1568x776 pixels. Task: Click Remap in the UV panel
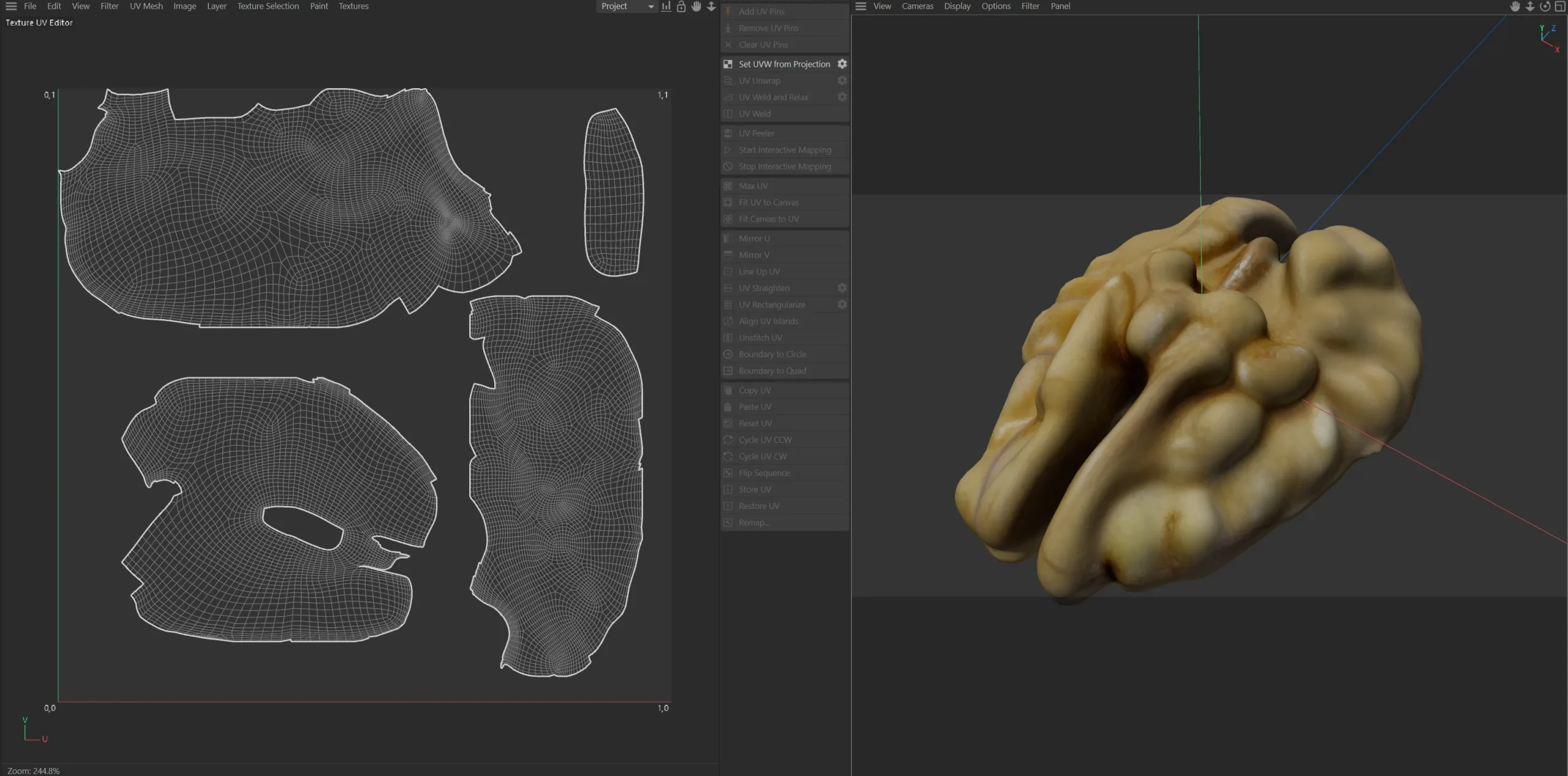click(x=752, y=522)
